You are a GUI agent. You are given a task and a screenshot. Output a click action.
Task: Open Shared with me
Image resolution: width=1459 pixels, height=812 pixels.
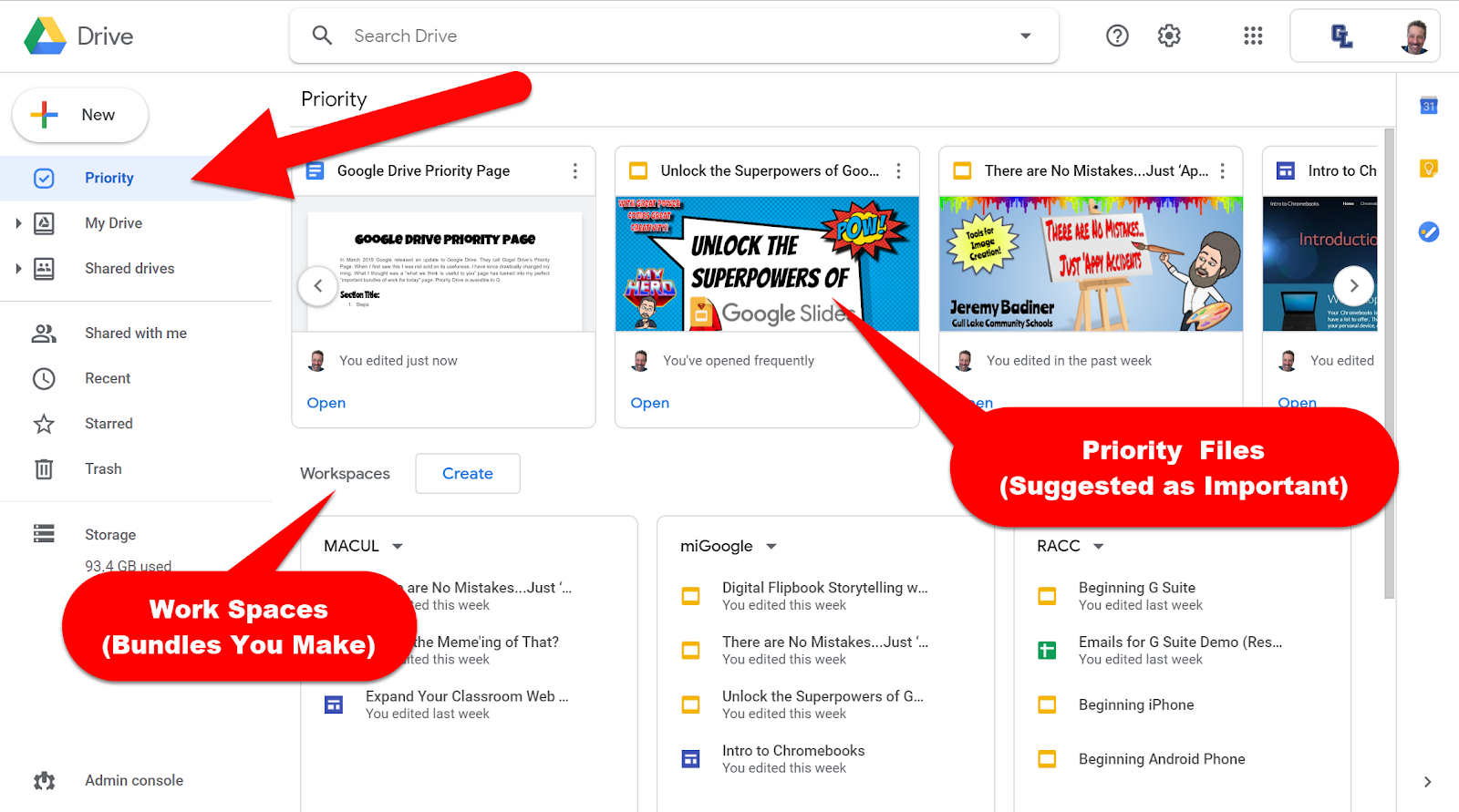click(136, 334)
